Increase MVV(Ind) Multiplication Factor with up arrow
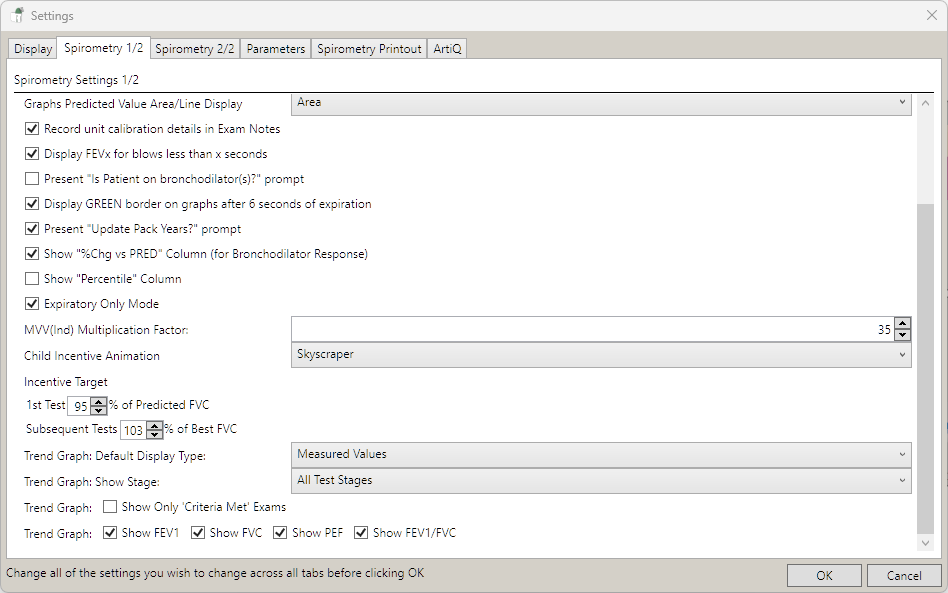This screenshot has width=948, height=593. [x=903, y=323]
